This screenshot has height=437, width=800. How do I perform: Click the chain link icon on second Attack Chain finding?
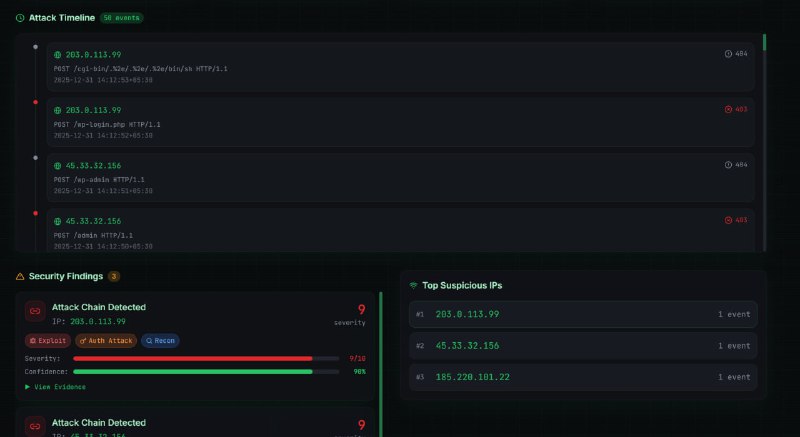point(35,426)
